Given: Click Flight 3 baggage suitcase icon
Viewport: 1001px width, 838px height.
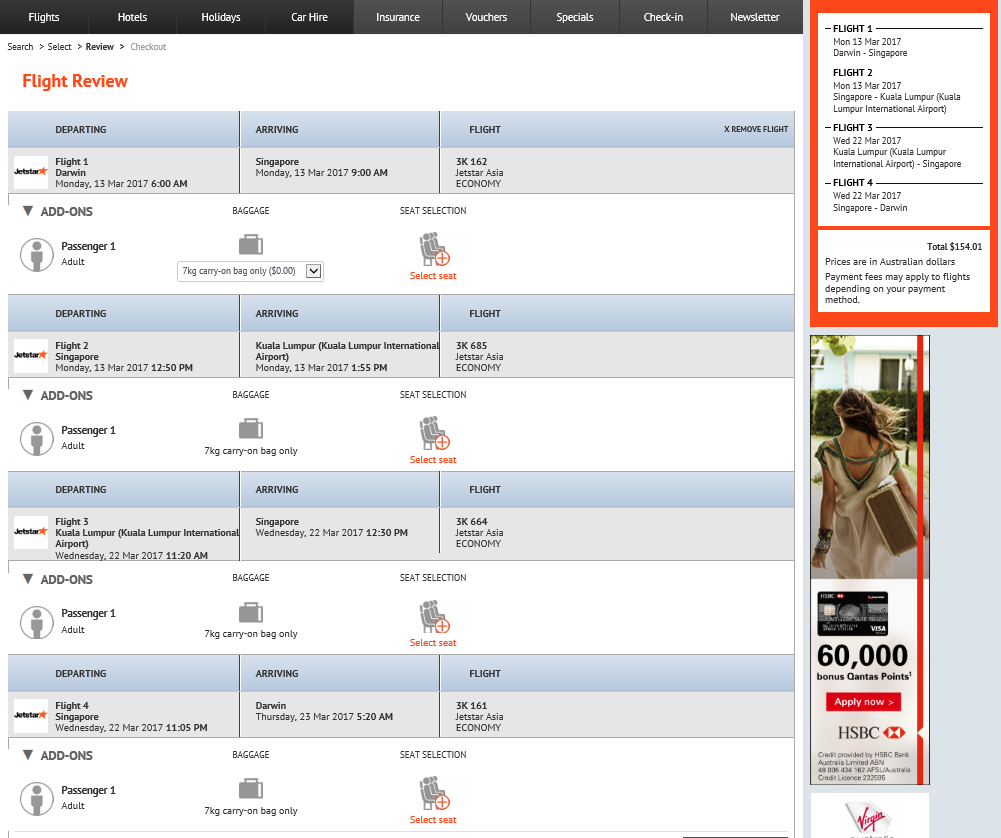Looking at the screenshot, I should [251, 612].
